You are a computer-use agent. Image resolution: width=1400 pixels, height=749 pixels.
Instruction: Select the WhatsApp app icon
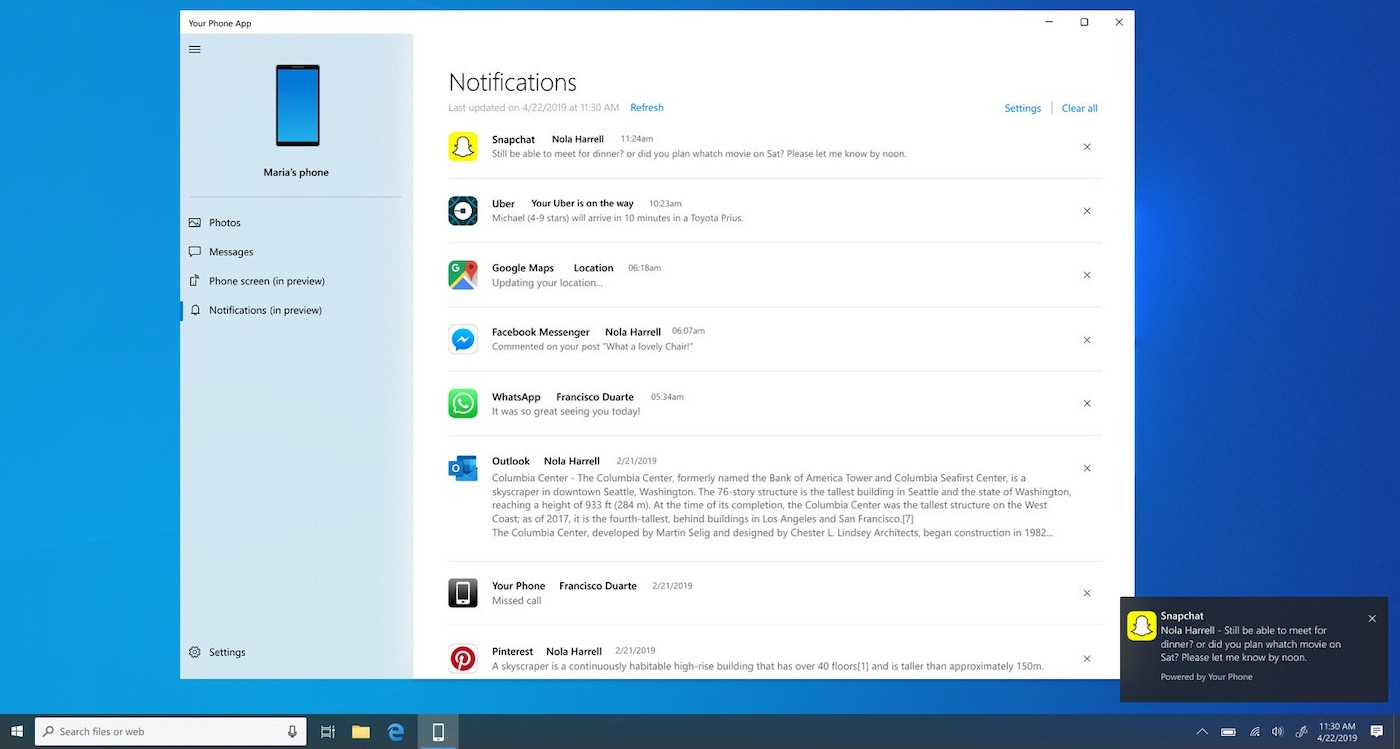point(462,403)
